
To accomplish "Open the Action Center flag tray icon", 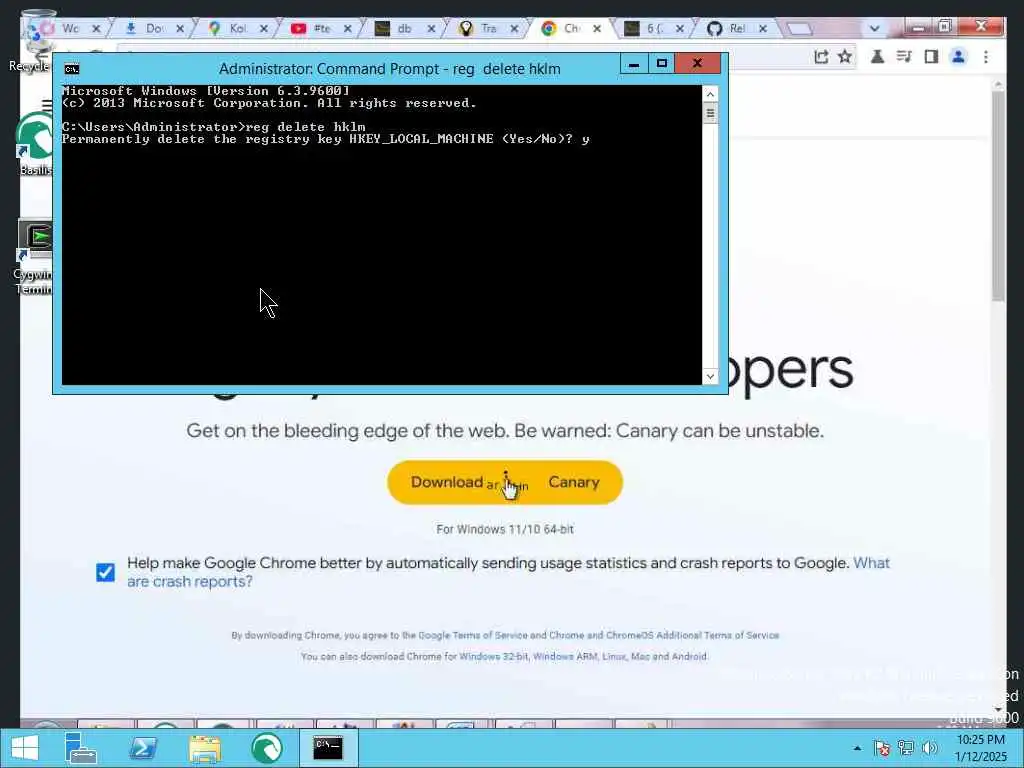I will (882, 748).
